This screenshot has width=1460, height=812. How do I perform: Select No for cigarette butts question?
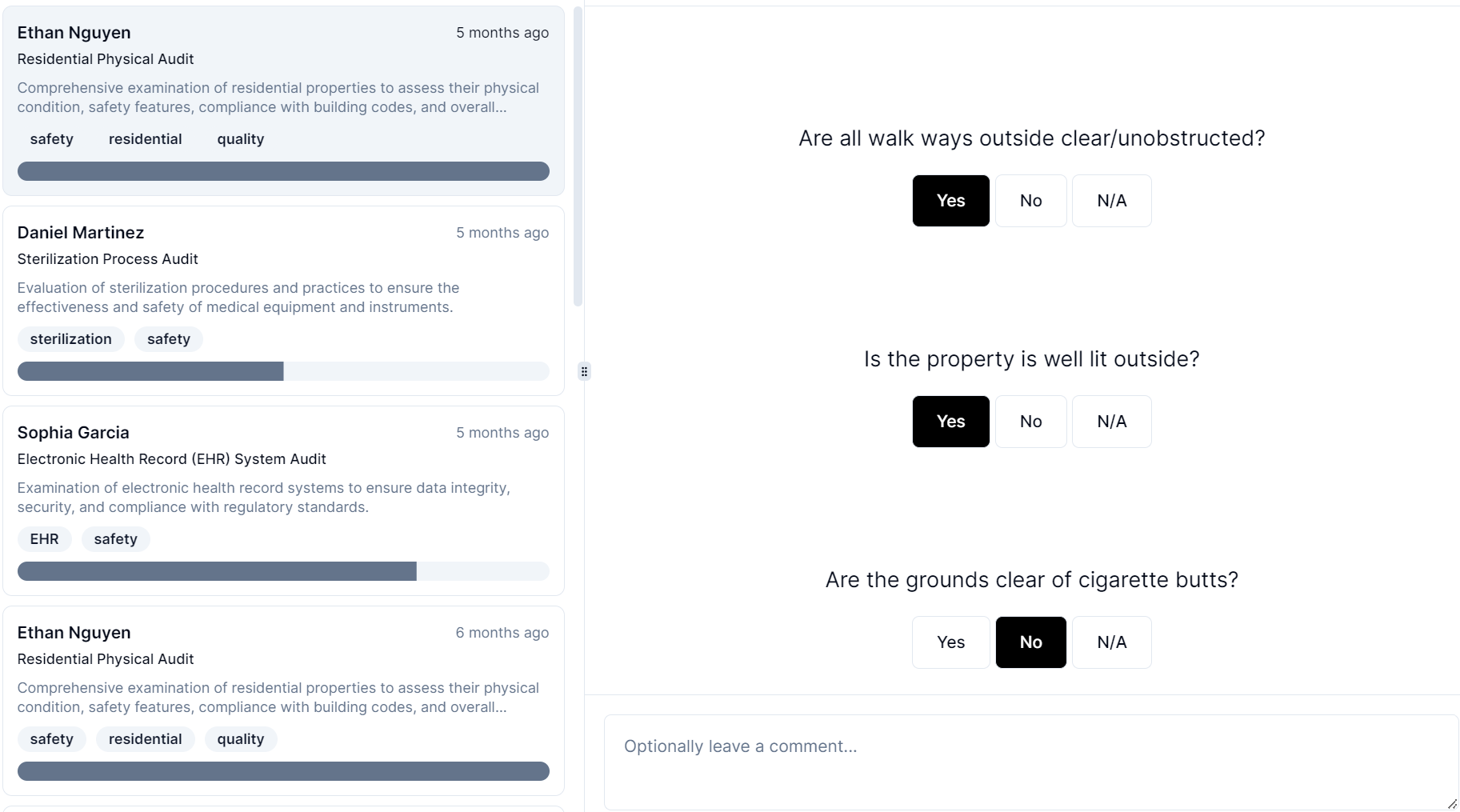coord(1030,642)
